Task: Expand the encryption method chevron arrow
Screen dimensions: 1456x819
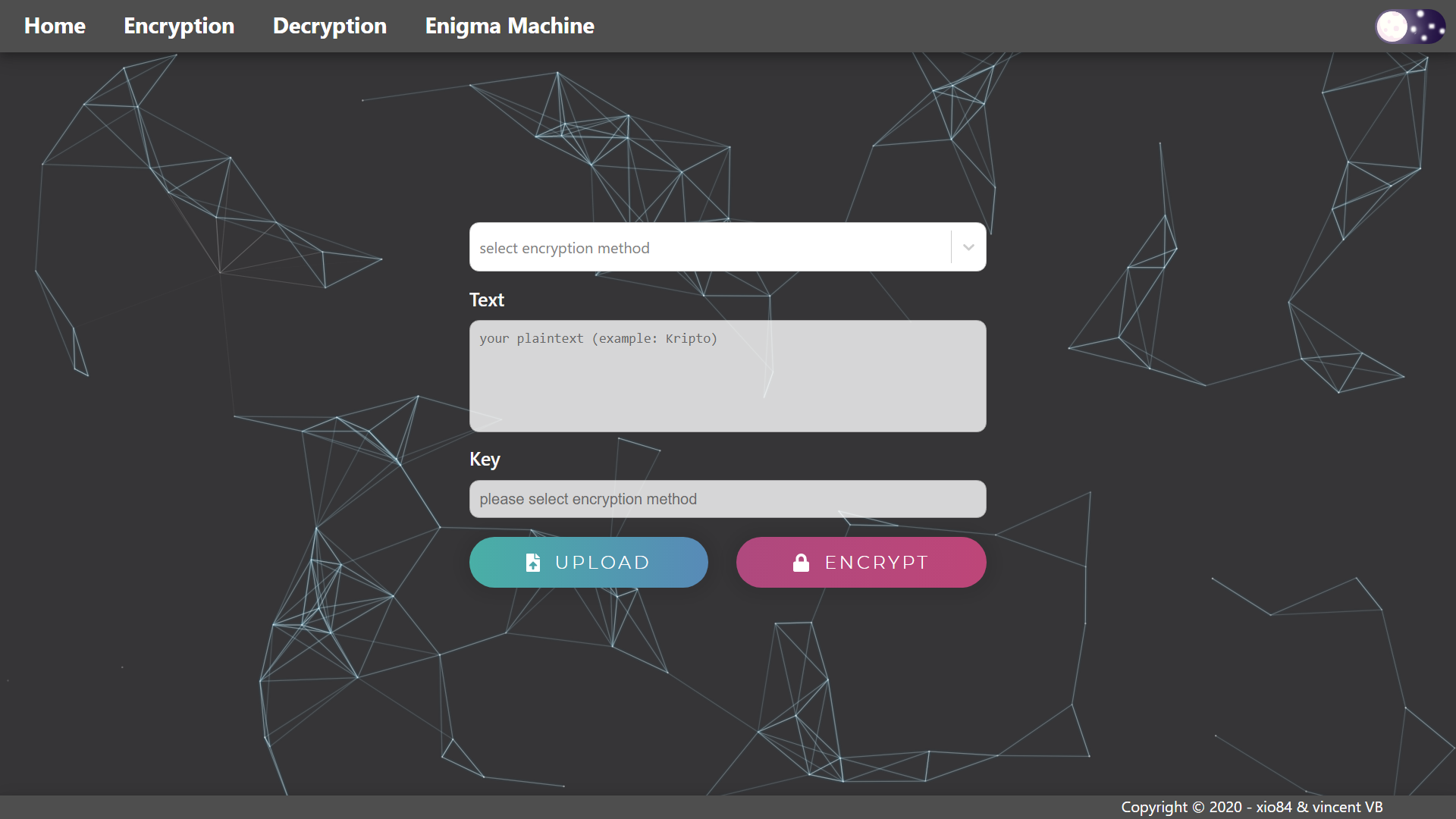Action: pyautogui.click(x=968, y=247)
